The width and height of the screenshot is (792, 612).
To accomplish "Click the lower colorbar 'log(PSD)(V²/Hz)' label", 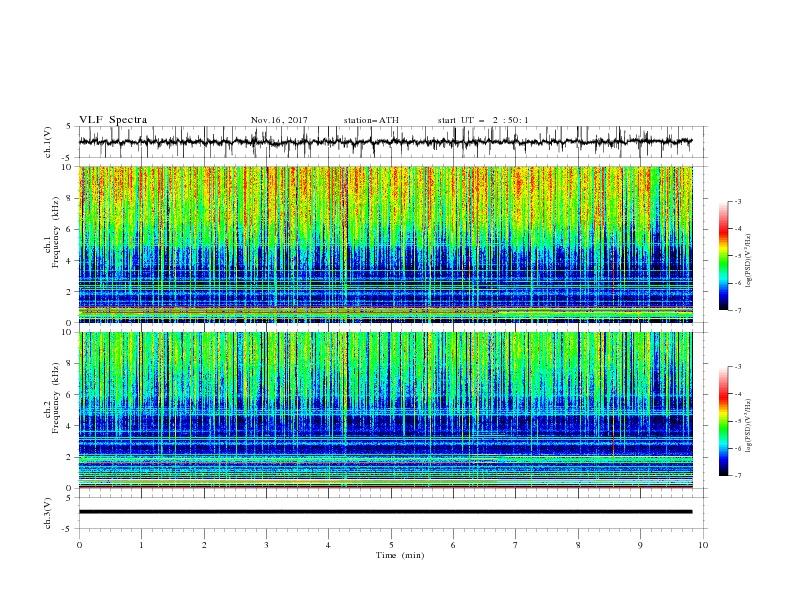I will (x=749, y=426).
